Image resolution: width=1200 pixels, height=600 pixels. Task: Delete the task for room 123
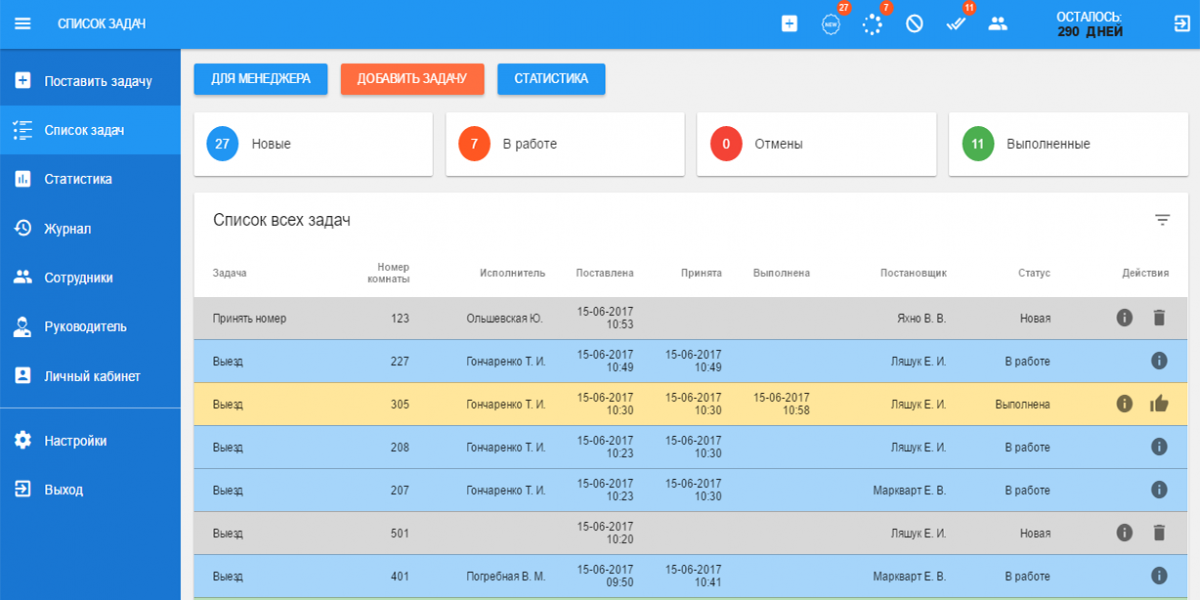pyautogui.click(x=1159, y=318)
